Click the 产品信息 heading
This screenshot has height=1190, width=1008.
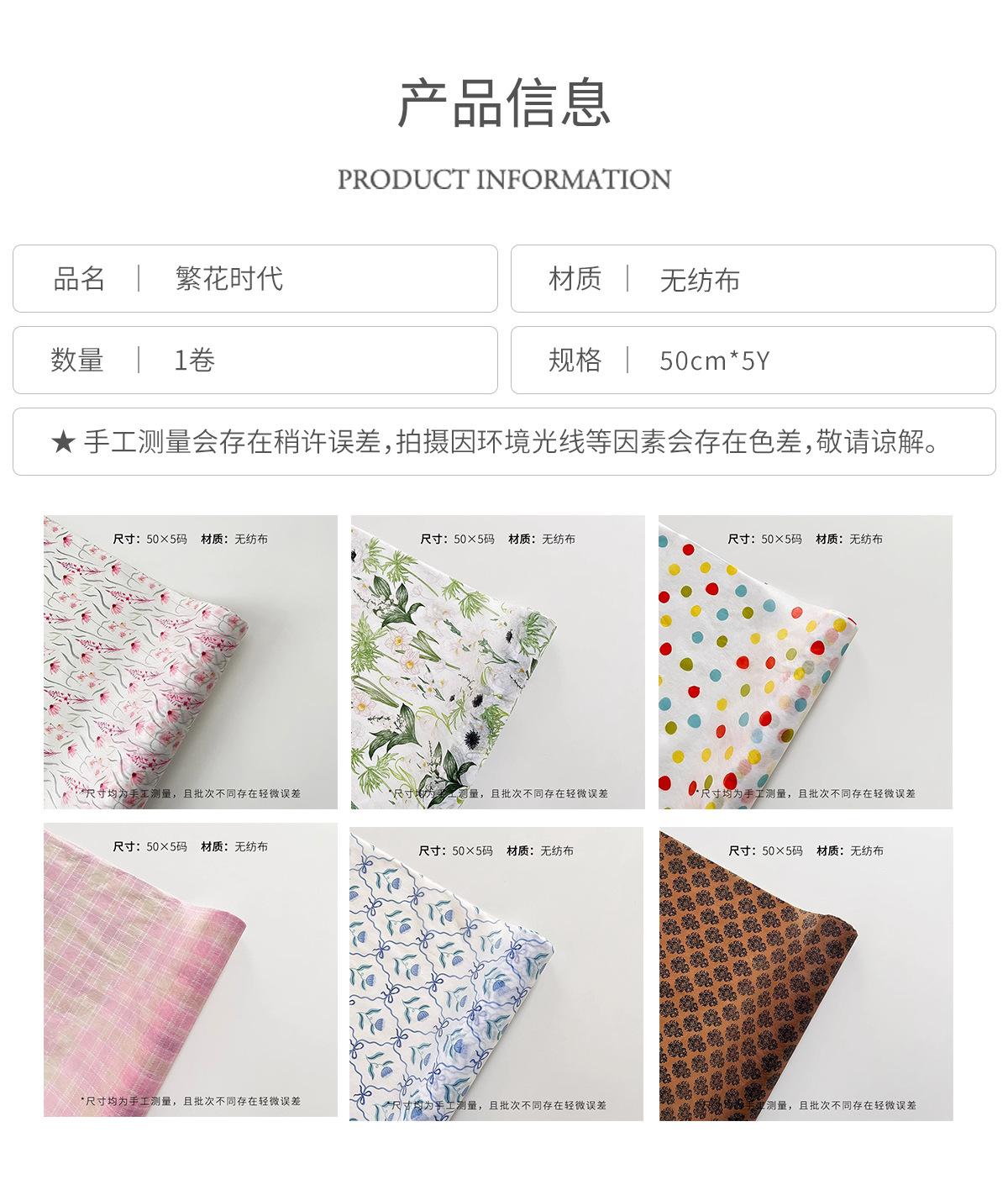(x=504, y=103)
